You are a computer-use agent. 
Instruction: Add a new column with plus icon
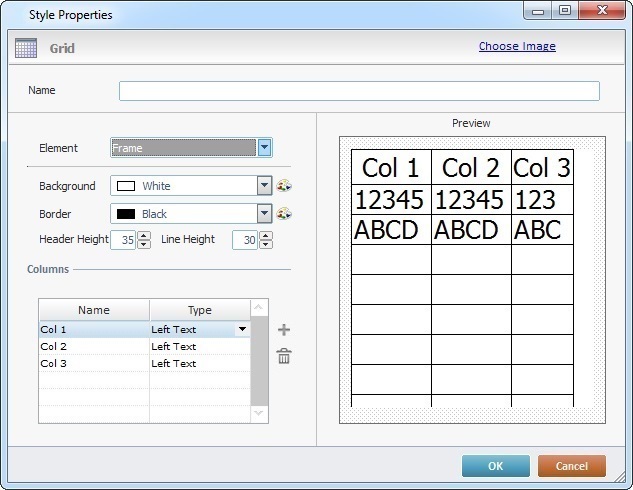click(284, 330)
